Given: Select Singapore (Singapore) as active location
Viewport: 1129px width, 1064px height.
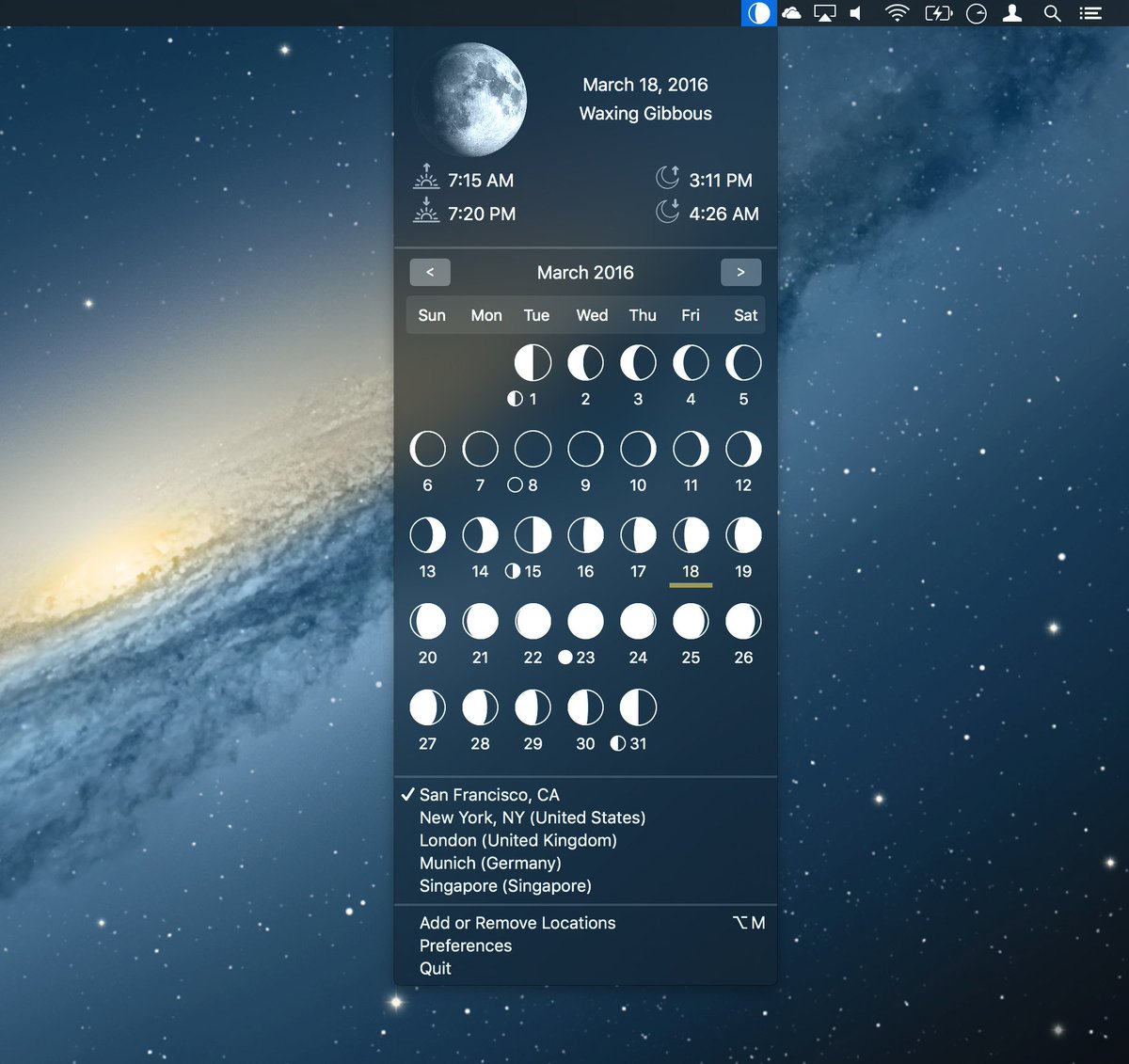Looking at the screenshot, I should coord(505,885).
